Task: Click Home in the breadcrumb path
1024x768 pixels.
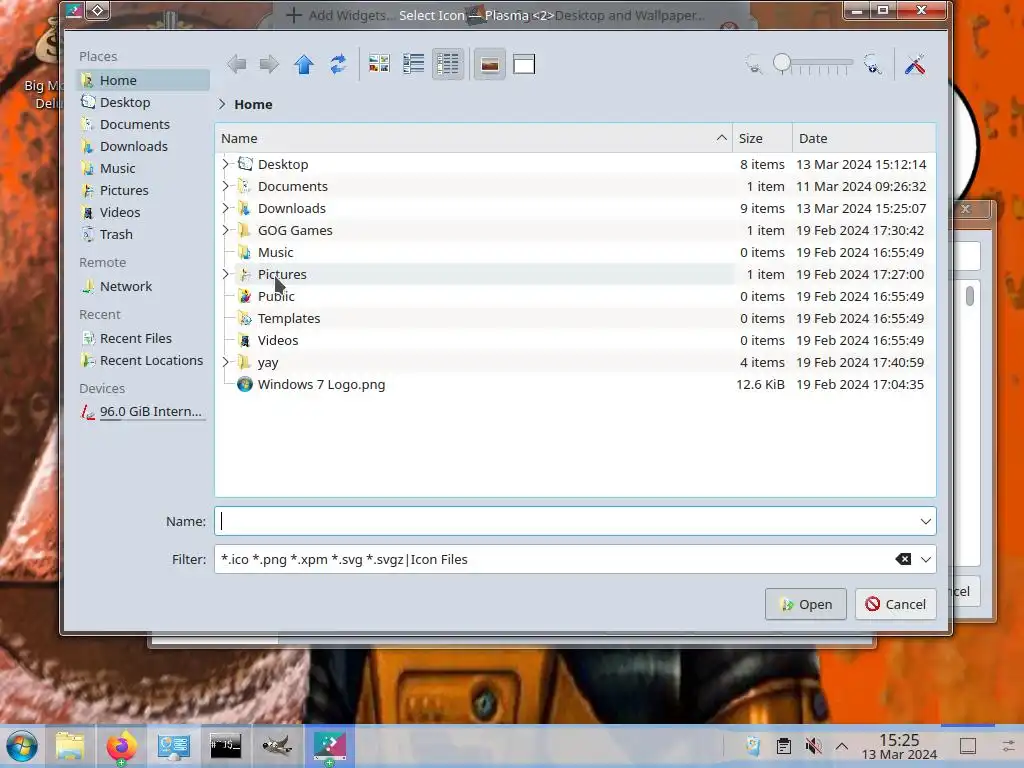Action: click(253, 104)
